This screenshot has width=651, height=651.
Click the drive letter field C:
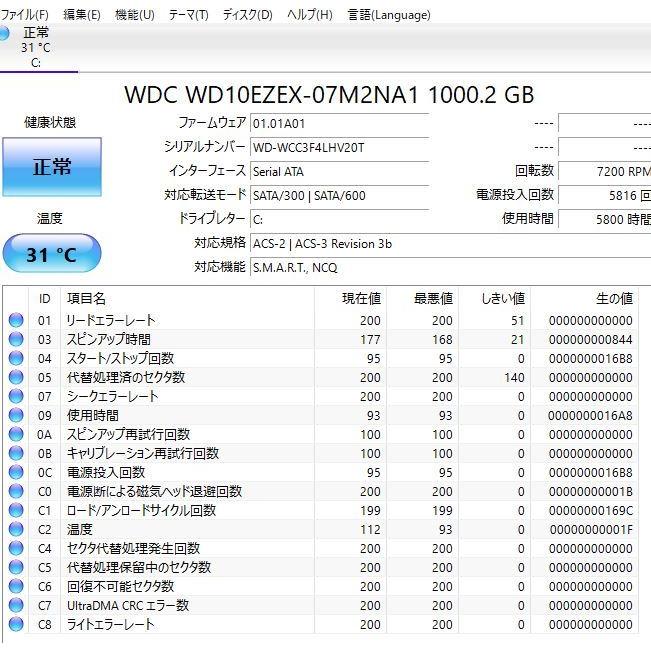coord(340,220)
